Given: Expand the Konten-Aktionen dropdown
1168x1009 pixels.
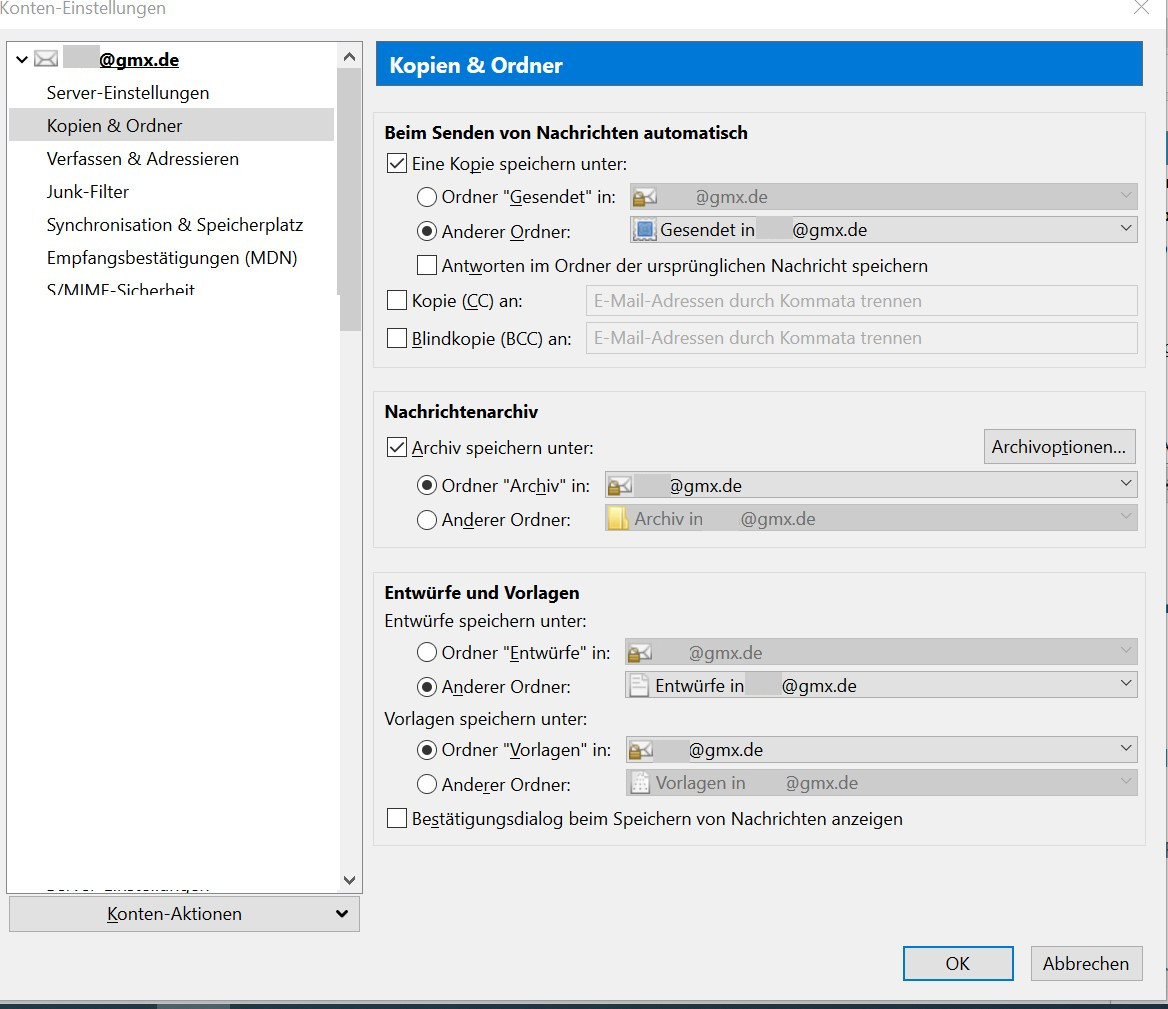Looking at the screenshot, I should [184, 914].
